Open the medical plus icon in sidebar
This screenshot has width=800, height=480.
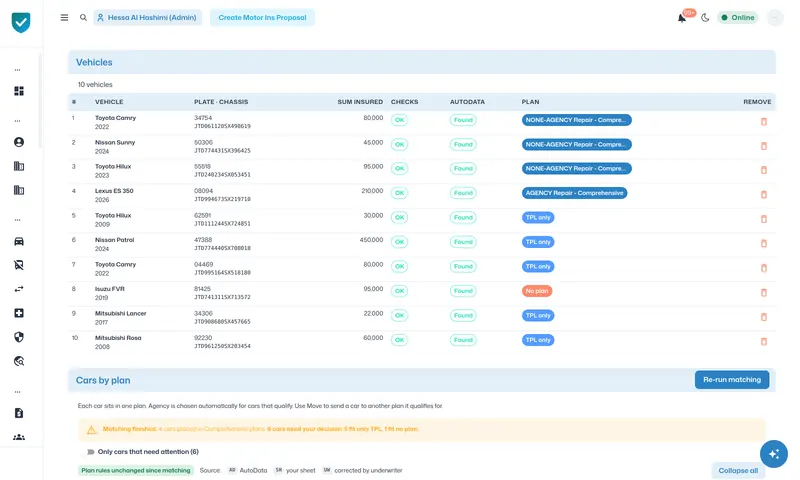[x=19, y=313]
